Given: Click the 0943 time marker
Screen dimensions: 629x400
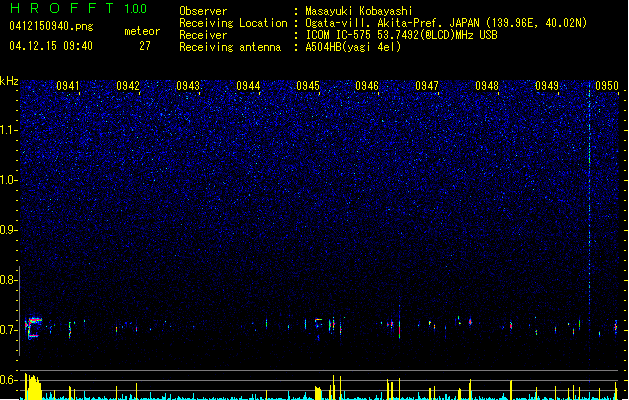Looking at the screenshot, I should pos(188,86).
